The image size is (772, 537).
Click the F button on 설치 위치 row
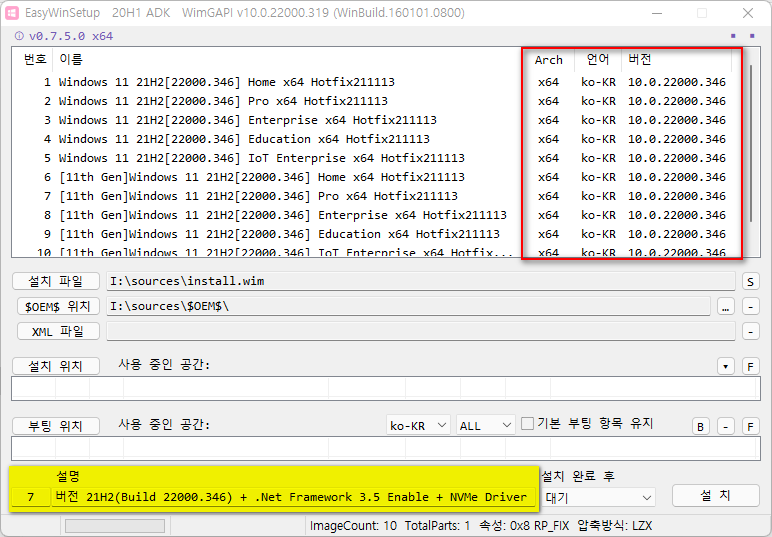pos(750,366)
